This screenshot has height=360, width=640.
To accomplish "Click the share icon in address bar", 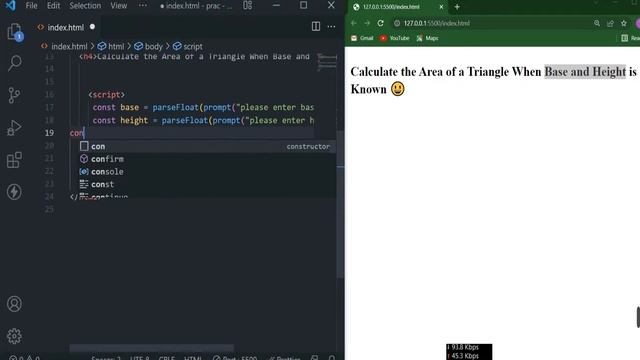I will click(610, 23).
